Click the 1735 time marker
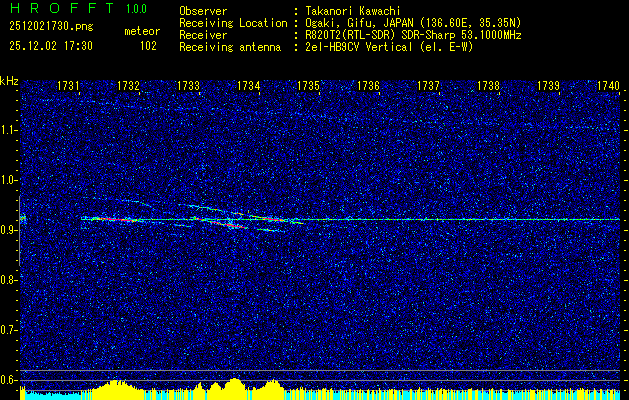Viewport: 629px width, 400px height. coord(308,85)
